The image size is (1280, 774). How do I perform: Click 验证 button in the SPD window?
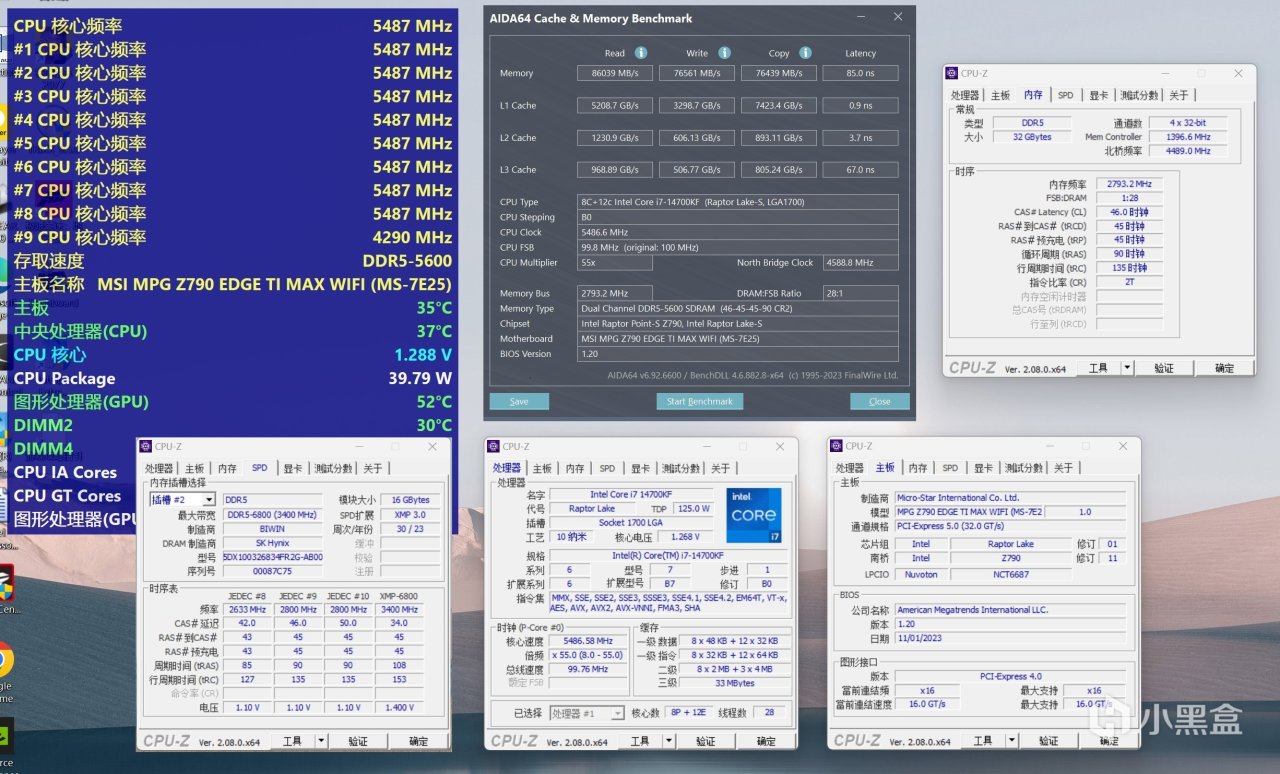pyautogui.click(x=358, y=741)
